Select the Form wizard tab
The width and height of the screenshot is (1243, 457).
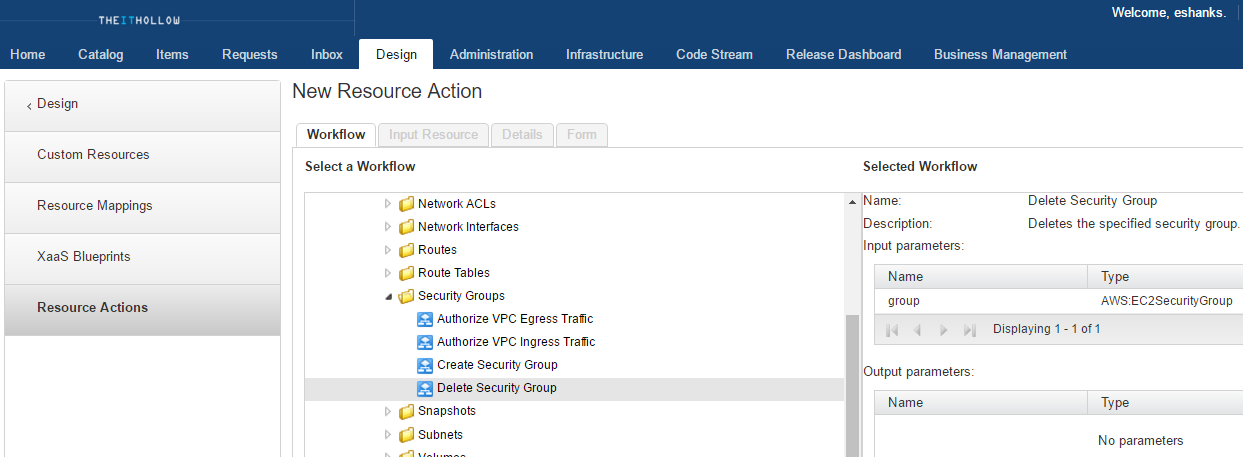[x=581, y=135]
